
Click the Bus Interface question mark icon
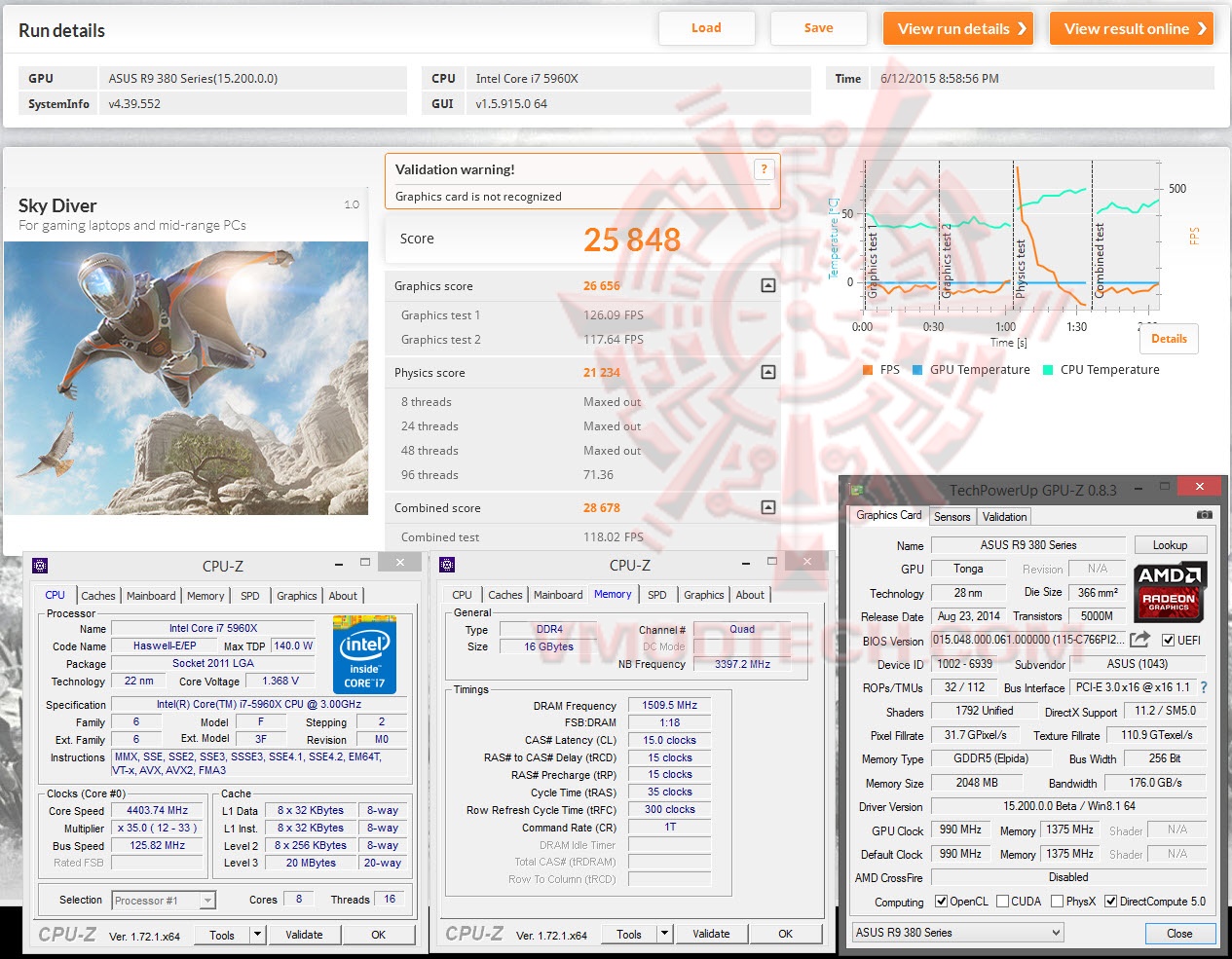point(1204,687)
